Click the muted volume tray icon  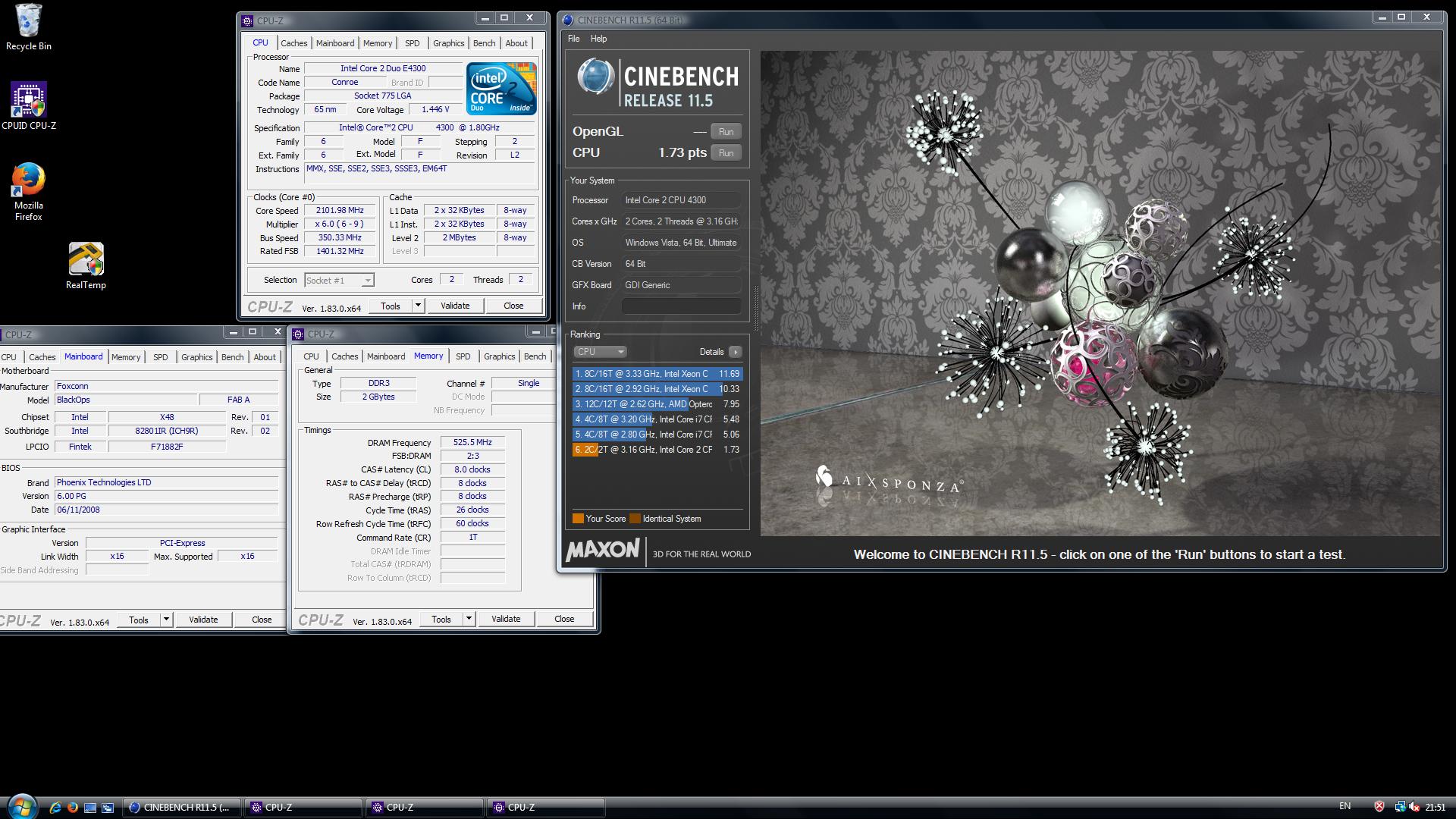click(1415, 807)
